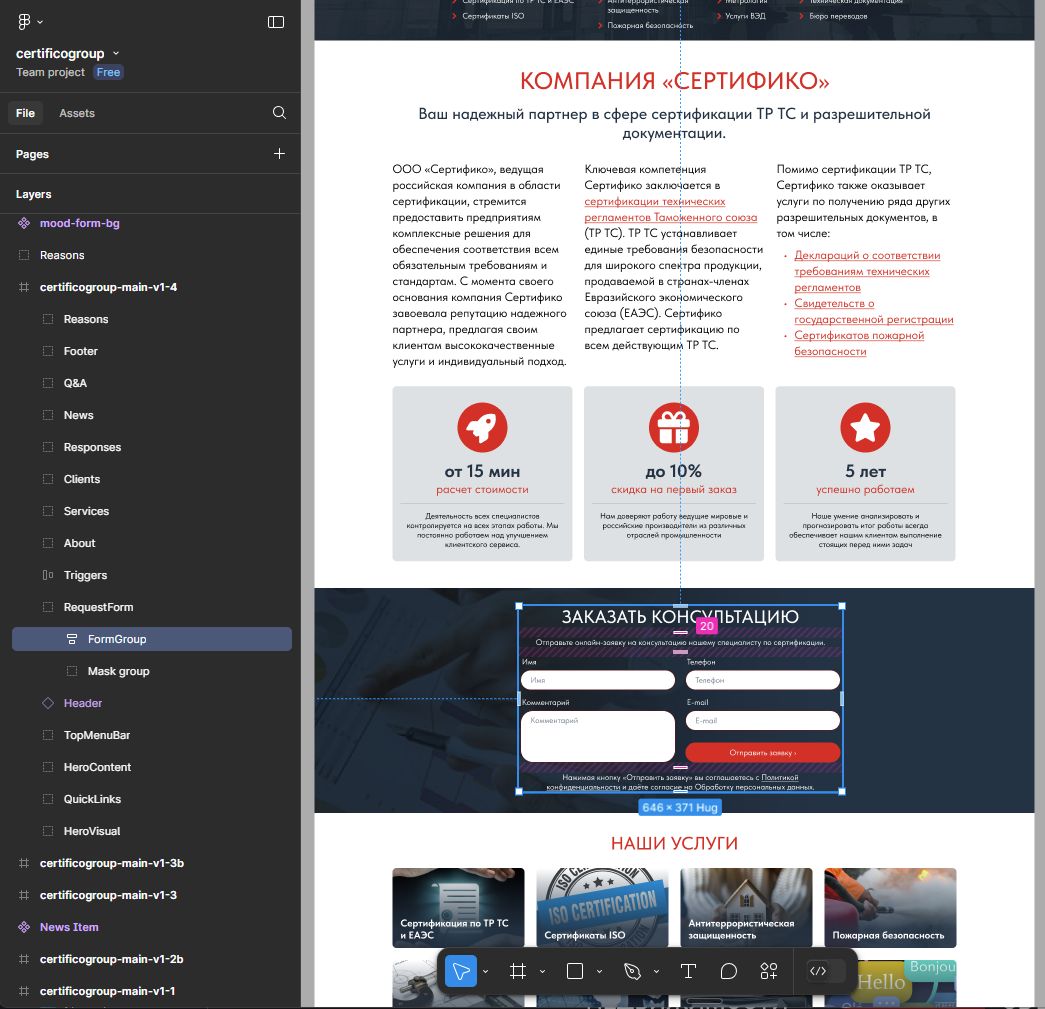Click the E-mail input field
This screenshot has height=1009, width=1045.
pyautogui.click(x=762, y=720)
